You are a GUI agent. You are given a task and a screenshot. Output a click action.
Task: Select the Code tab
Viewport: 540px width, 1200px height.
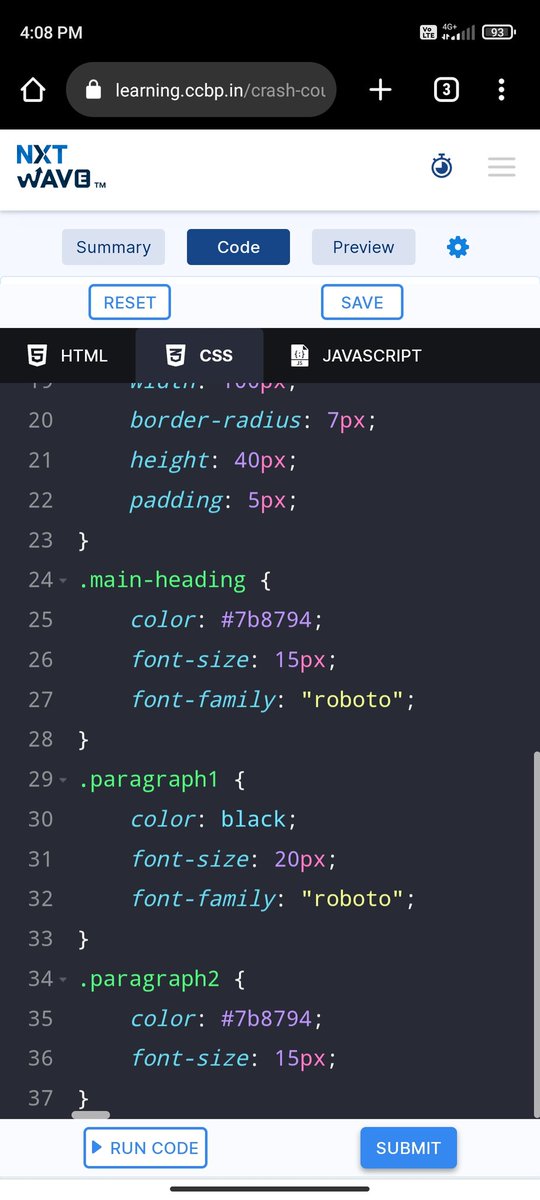(x=238, y=247)
